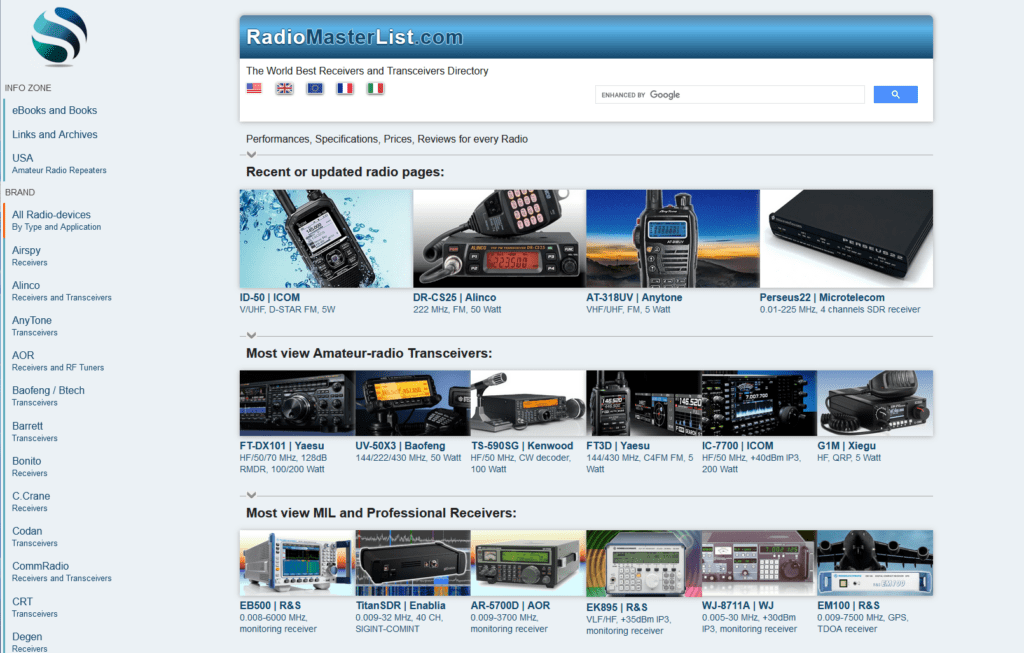This screenshot has height=653, width=1024.
Task: Open Links and Archives in the sidebar
Action: 55,135
